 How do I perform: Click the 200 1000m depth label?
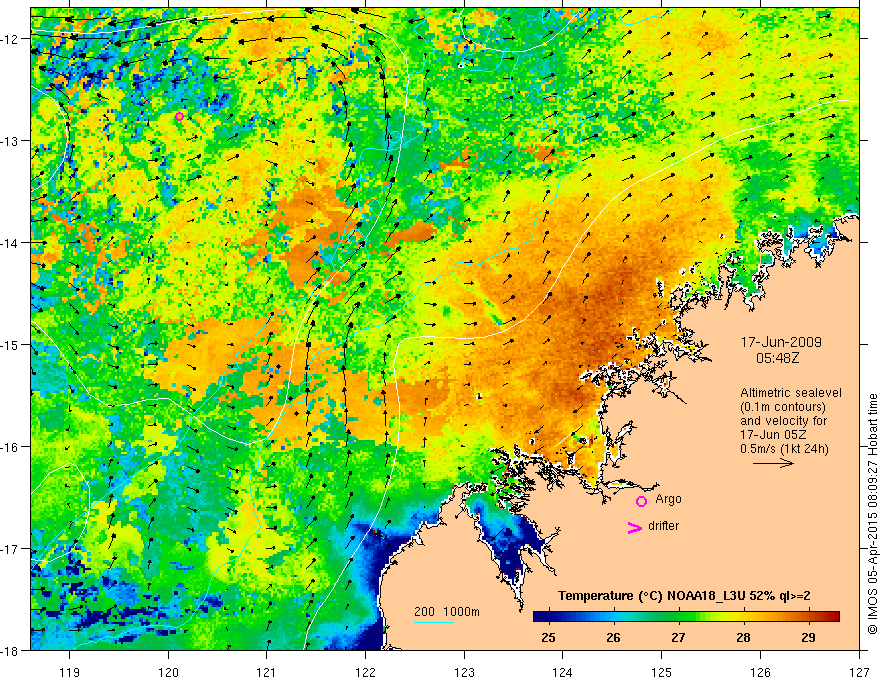coord(447,612)
